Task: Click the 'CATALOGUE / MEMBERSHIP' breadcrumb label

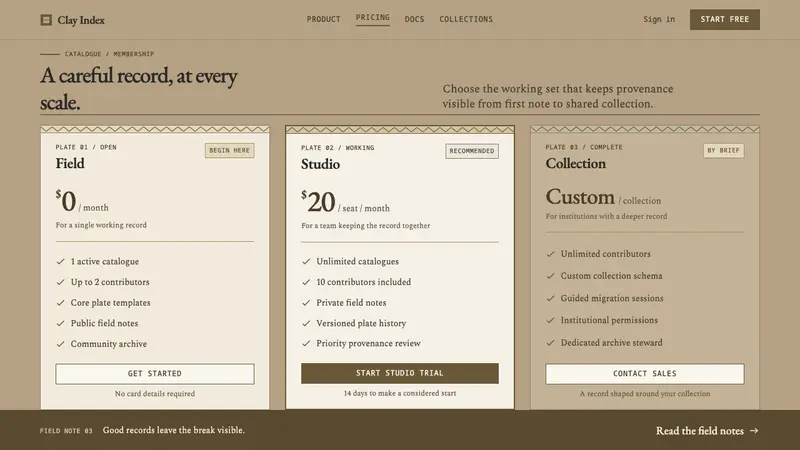Action: (109, 54)
